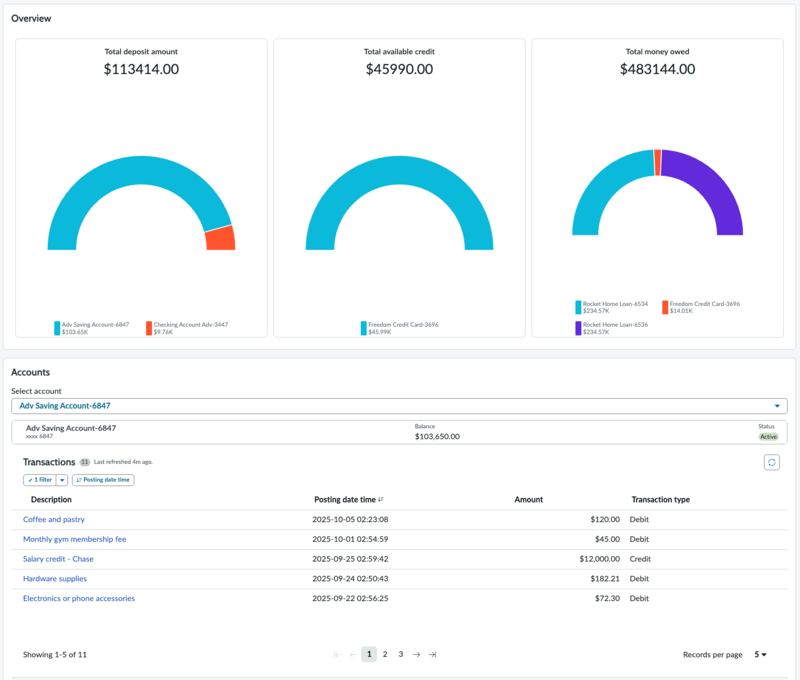
Task: Click the $103,650.00 balance value
Action: (x=437, y=437)
